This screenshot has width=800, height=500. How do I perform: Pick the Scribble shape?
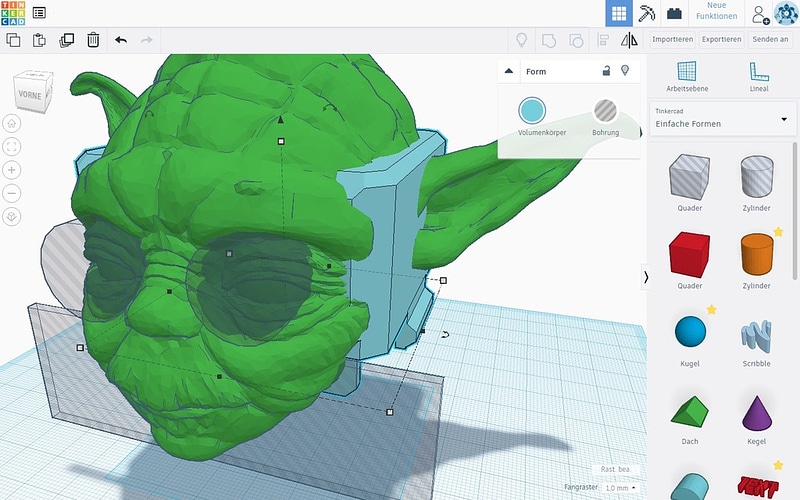click(x=757, y=336)
